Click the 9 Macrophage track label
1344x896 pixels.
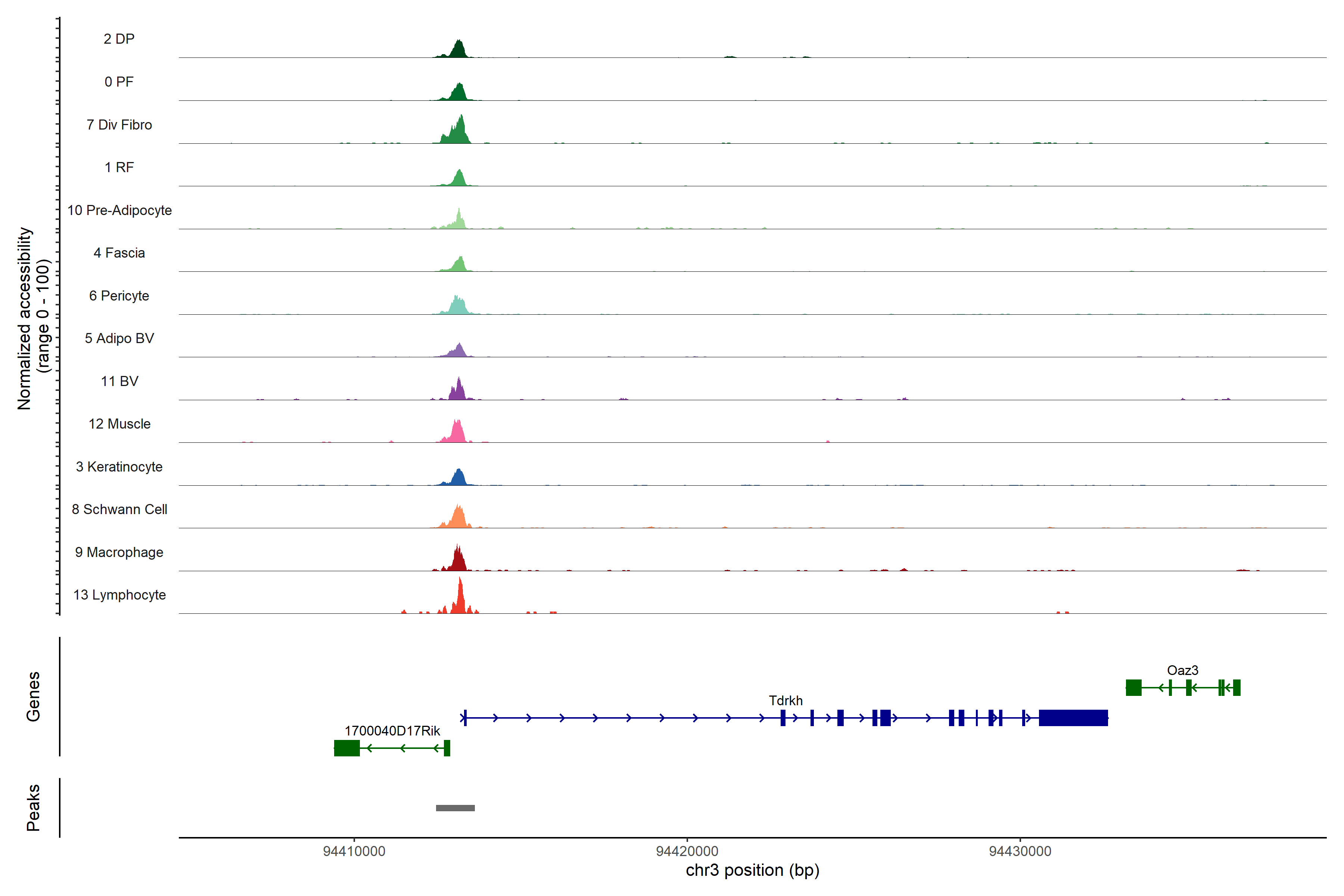[119, 552]
